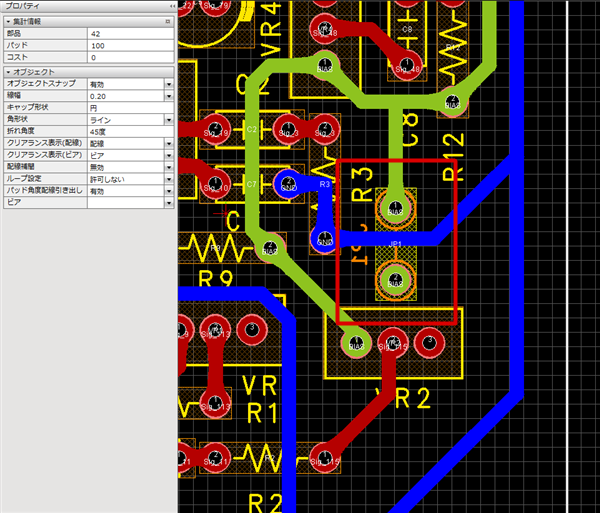Open the 配線補間 dropdown

pyautogui.click(x=169, y=166)
